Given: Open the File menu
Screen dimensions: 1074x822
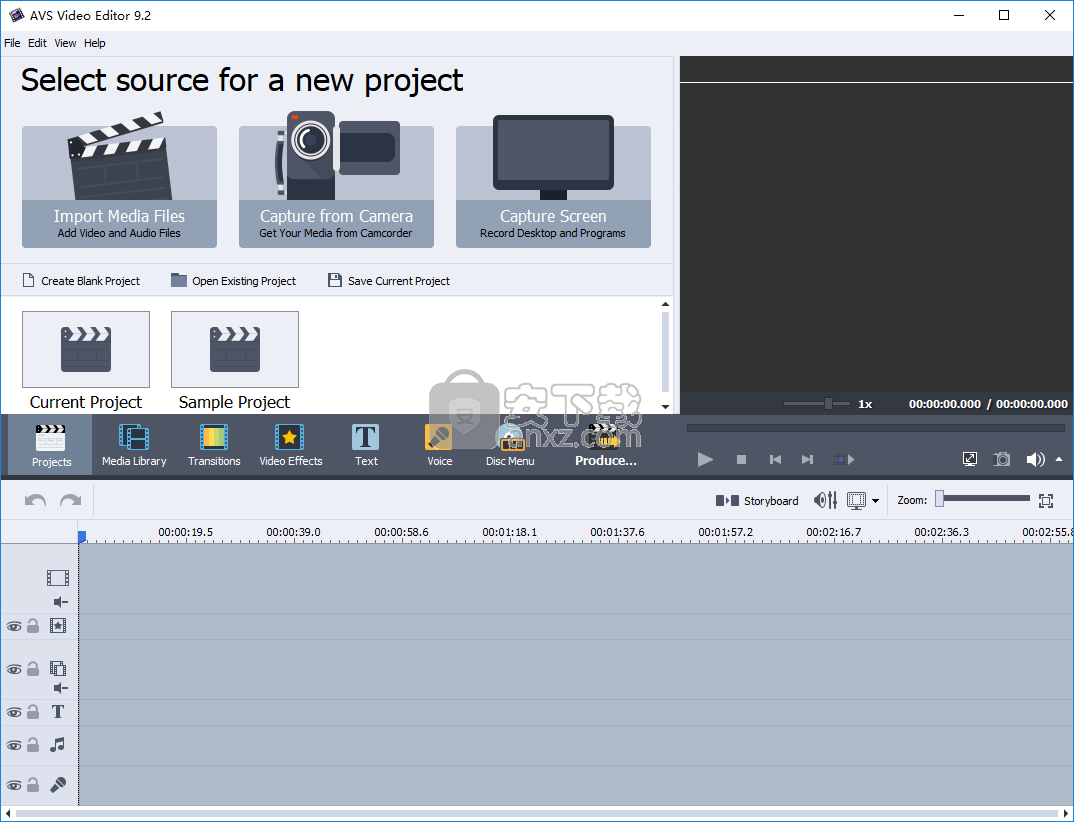Looking at the screenshot, I should click(12, 43).
